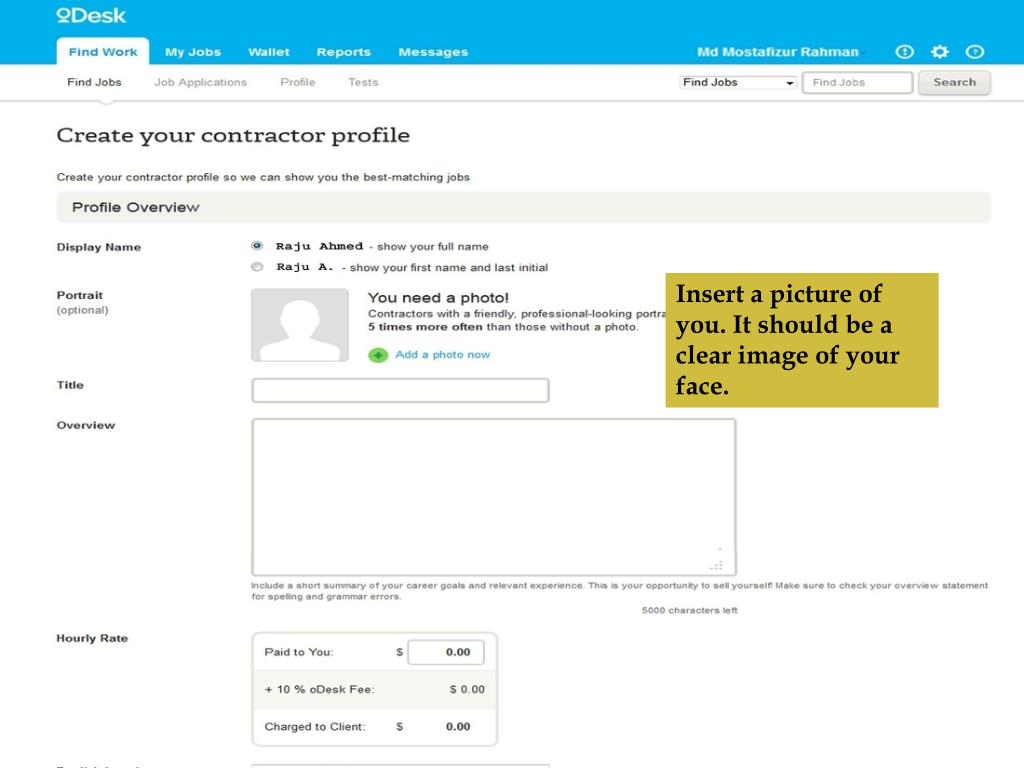Viewport: 1024px width, 768px height.
Task: Click the '+ 10 % oDesk Fee:' label
Action: pyautogui.click(x=319, y=689)
